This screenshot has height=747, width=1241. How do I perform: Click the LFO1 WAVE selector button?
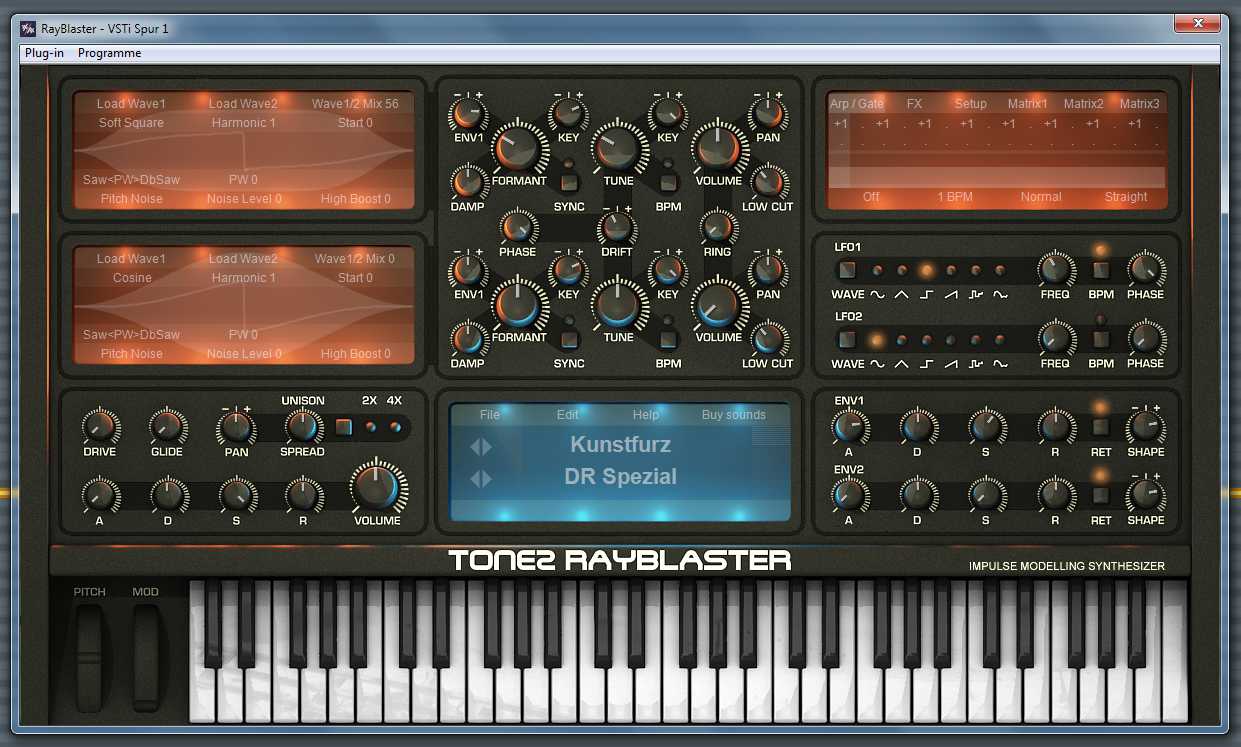[x=847, y=270]
